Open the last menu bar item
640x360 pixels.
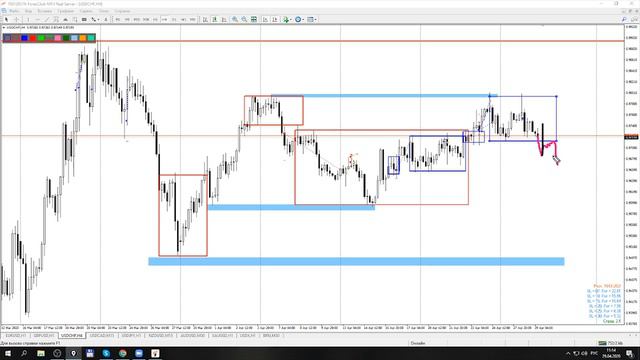coord(122,11)
